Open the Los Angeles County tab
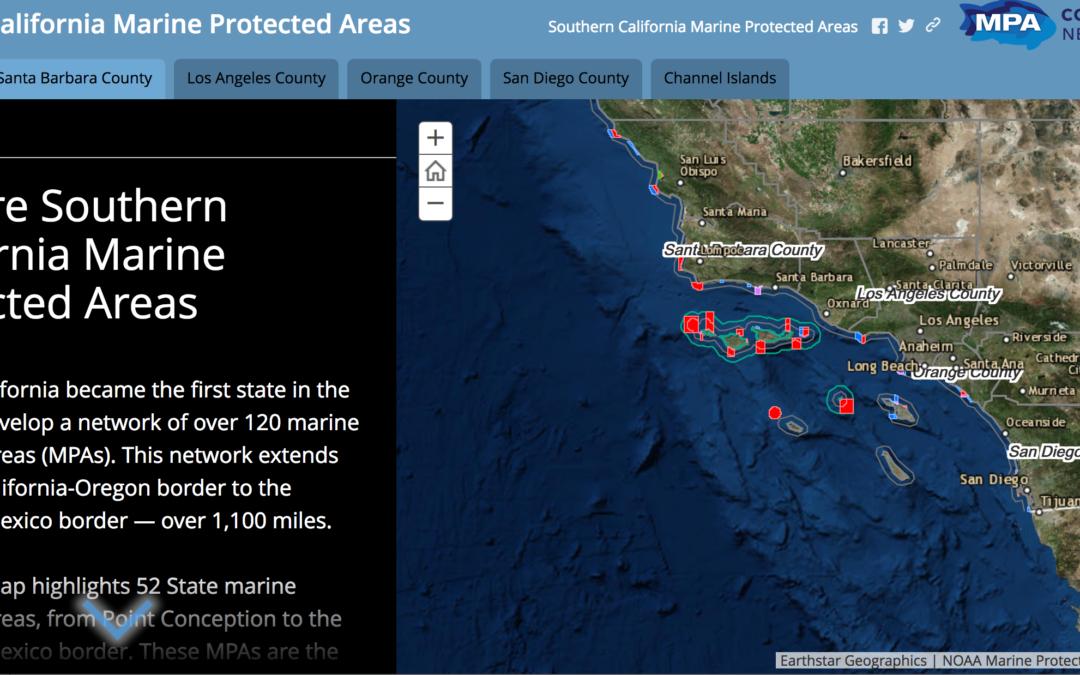Viewport: 1080px width, 675px height. click(256, 78)
